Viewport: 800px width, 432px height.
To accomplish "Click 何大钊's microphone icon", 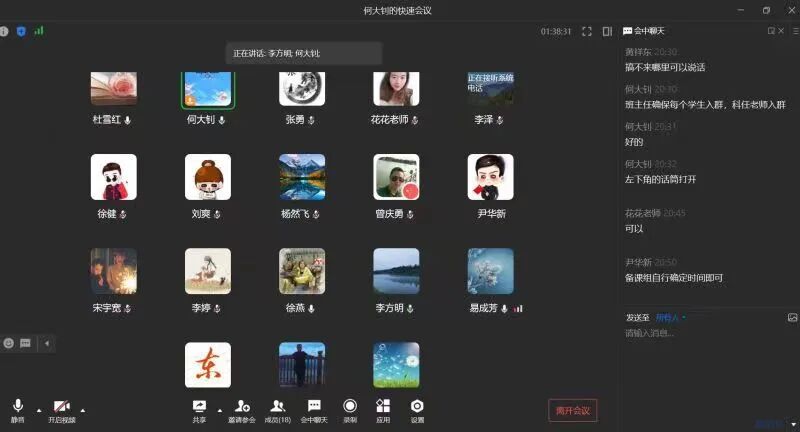I will coord(221,120).
